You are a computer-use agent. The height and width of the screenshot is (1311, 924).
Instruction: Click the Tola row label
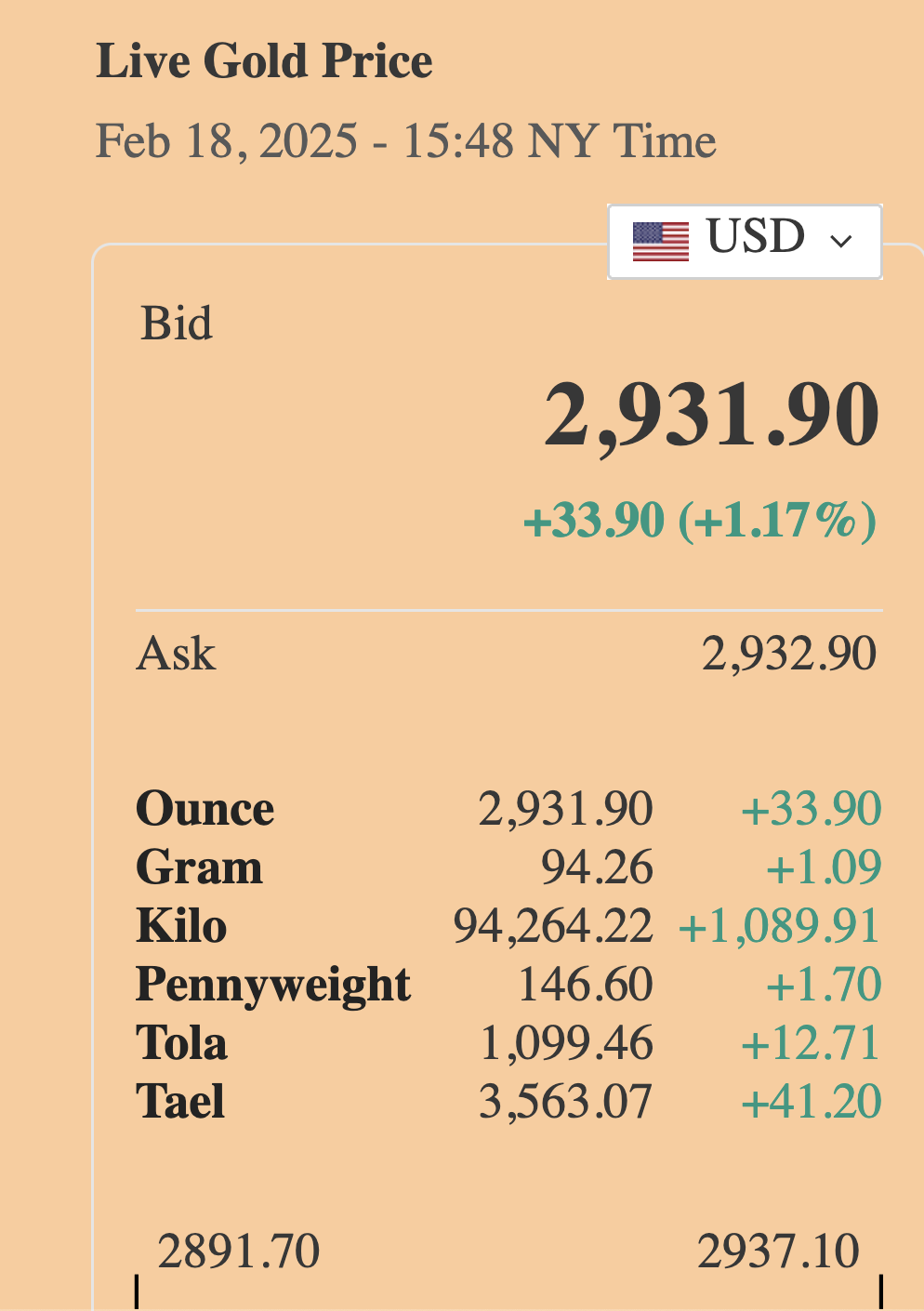pyautogui.click(x=181, y=1043)
